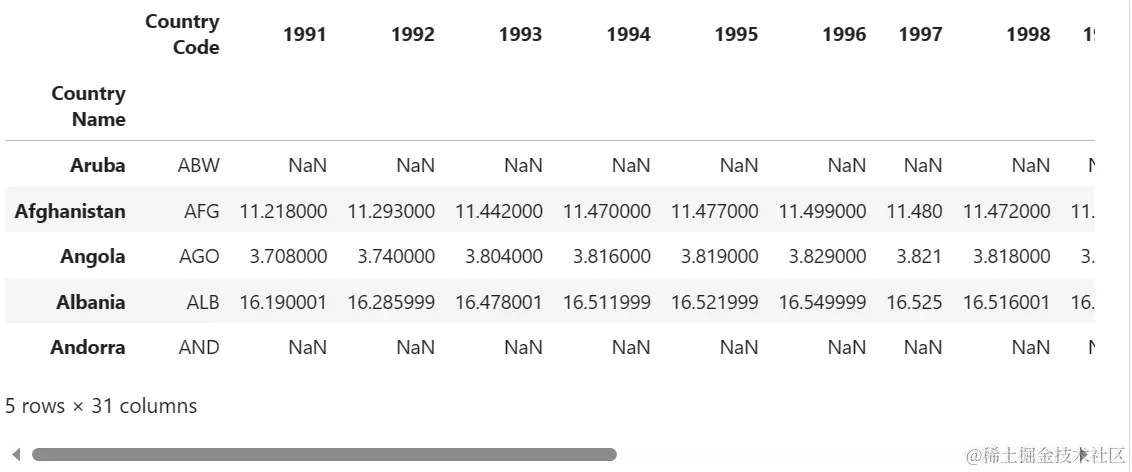The width and height of the screenshot is (1132, 472).
Task: Click the horizontal scrollbar thumb
Action: pyautogui.click(x=324, y=455)
